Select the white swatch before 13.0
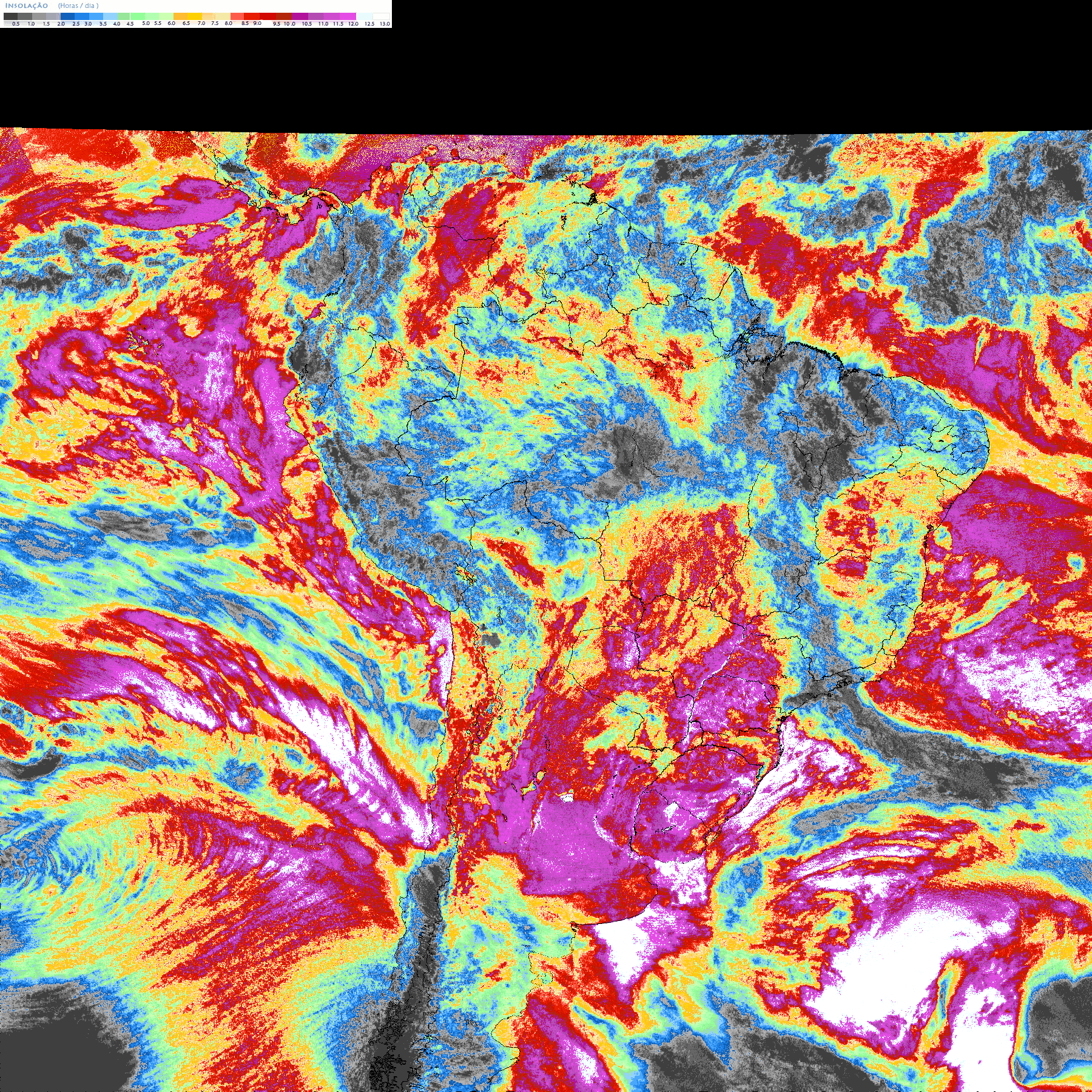 coord(381,16)
